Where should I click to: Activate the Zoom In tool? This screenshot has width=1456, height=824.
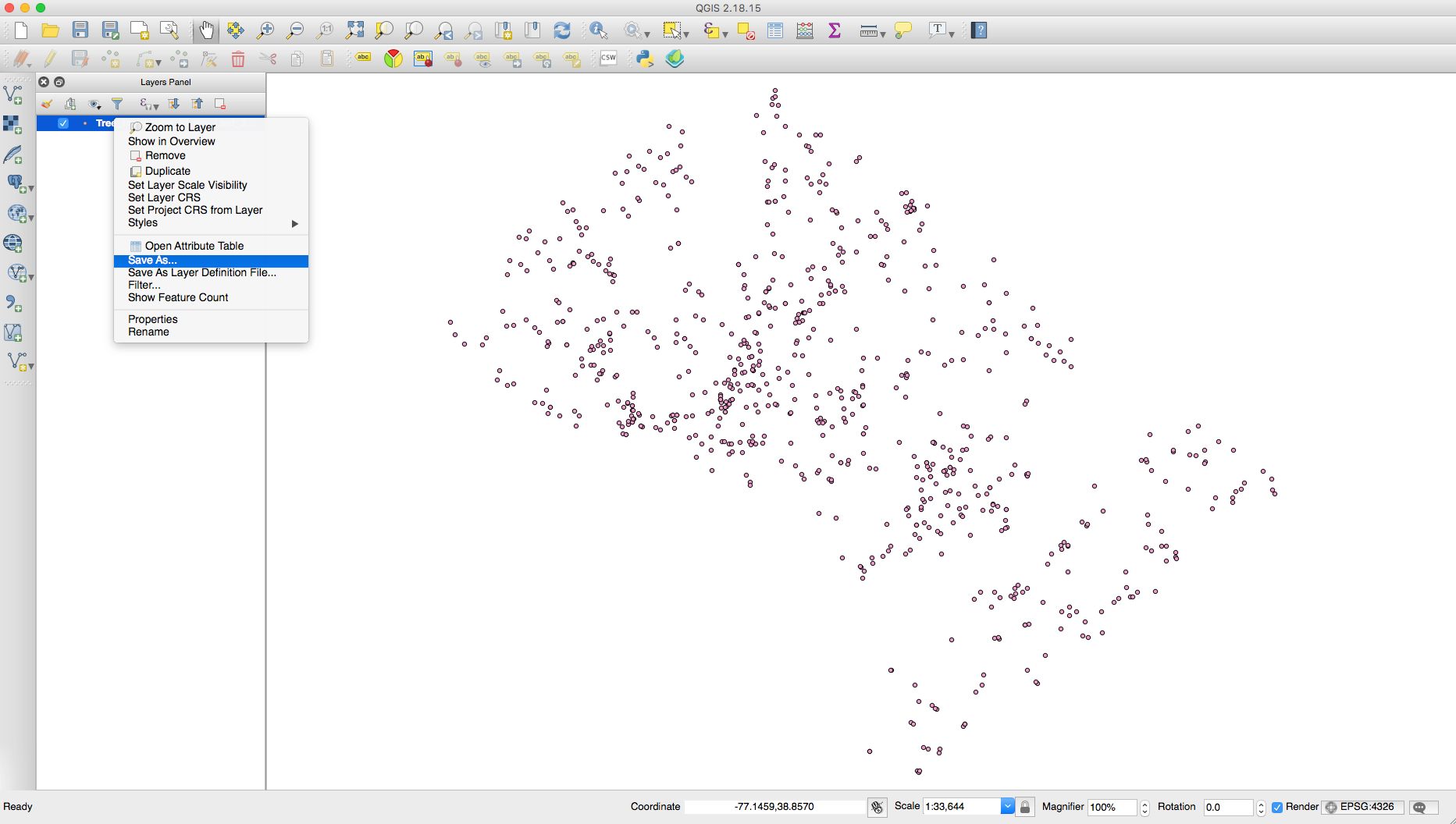[x=265, y=30]
